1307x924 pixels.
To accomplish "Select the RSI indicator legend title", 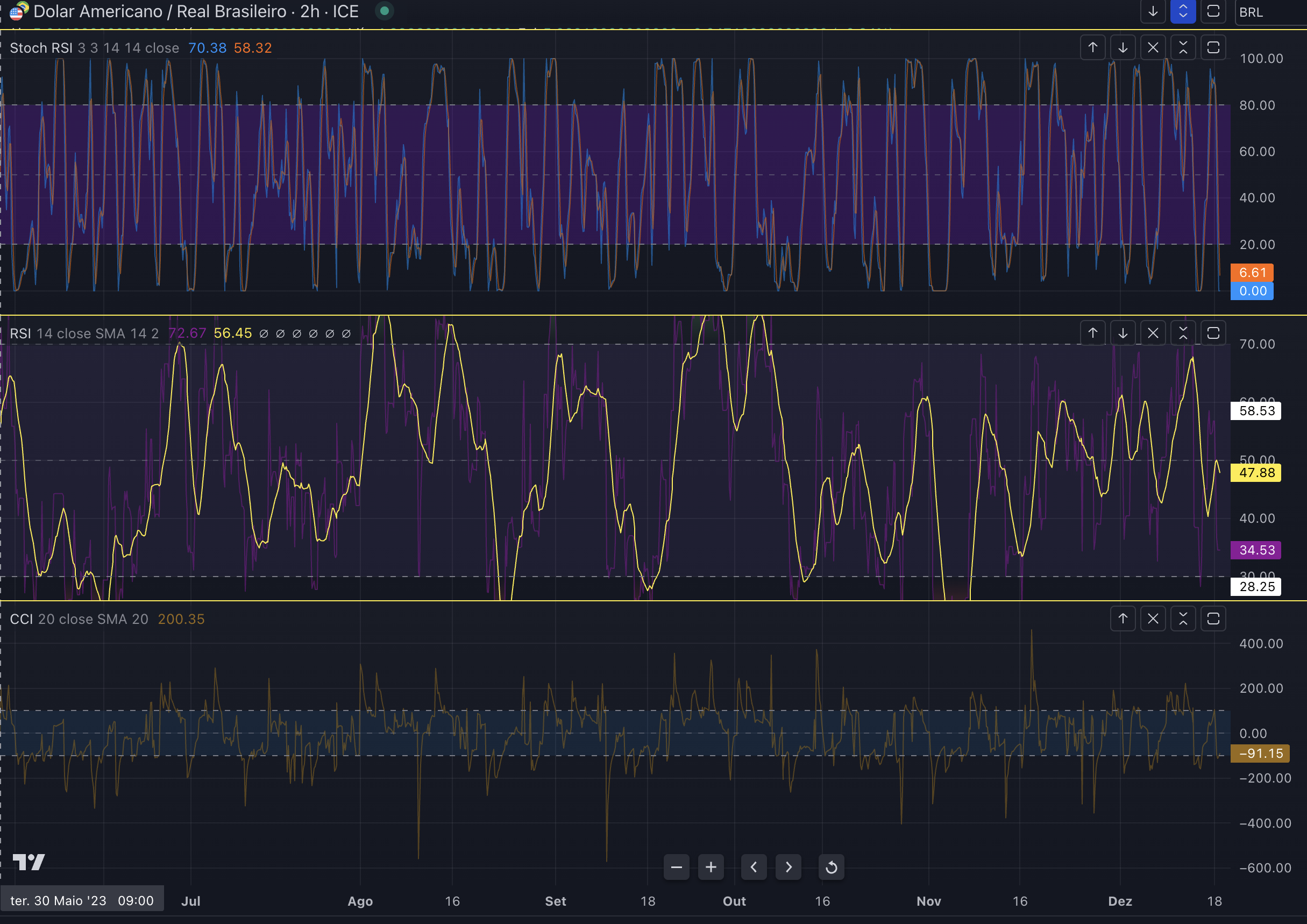I will pos(20,333).
